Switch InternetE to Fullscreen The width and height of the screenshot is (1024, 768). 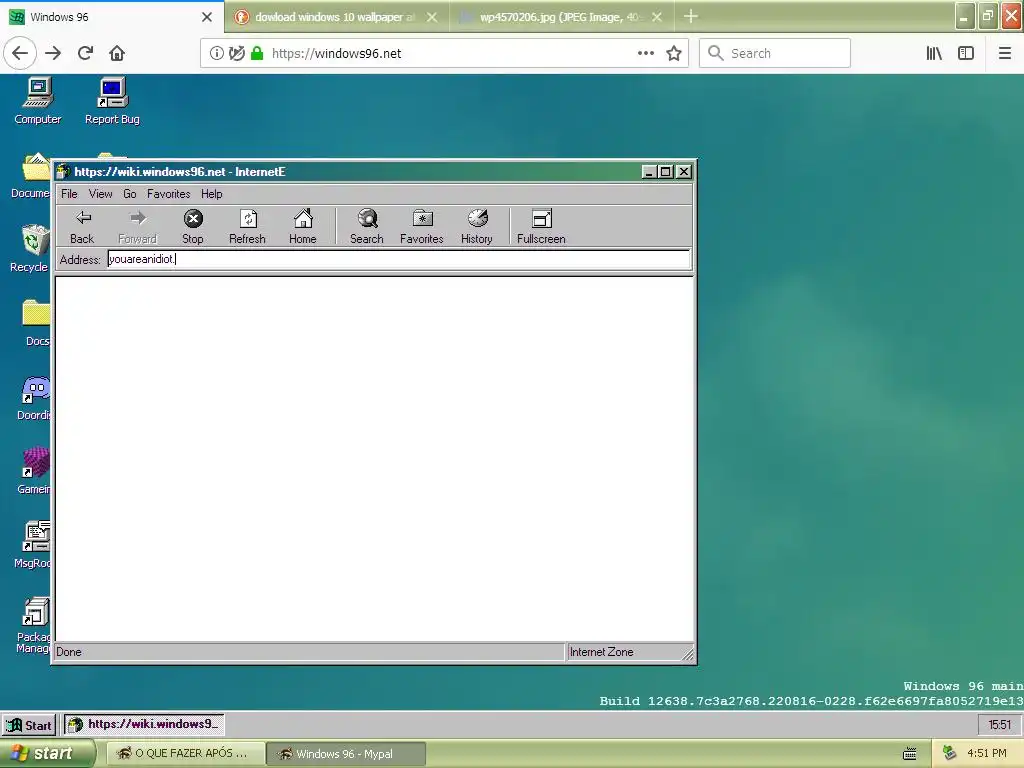point(541,227)
